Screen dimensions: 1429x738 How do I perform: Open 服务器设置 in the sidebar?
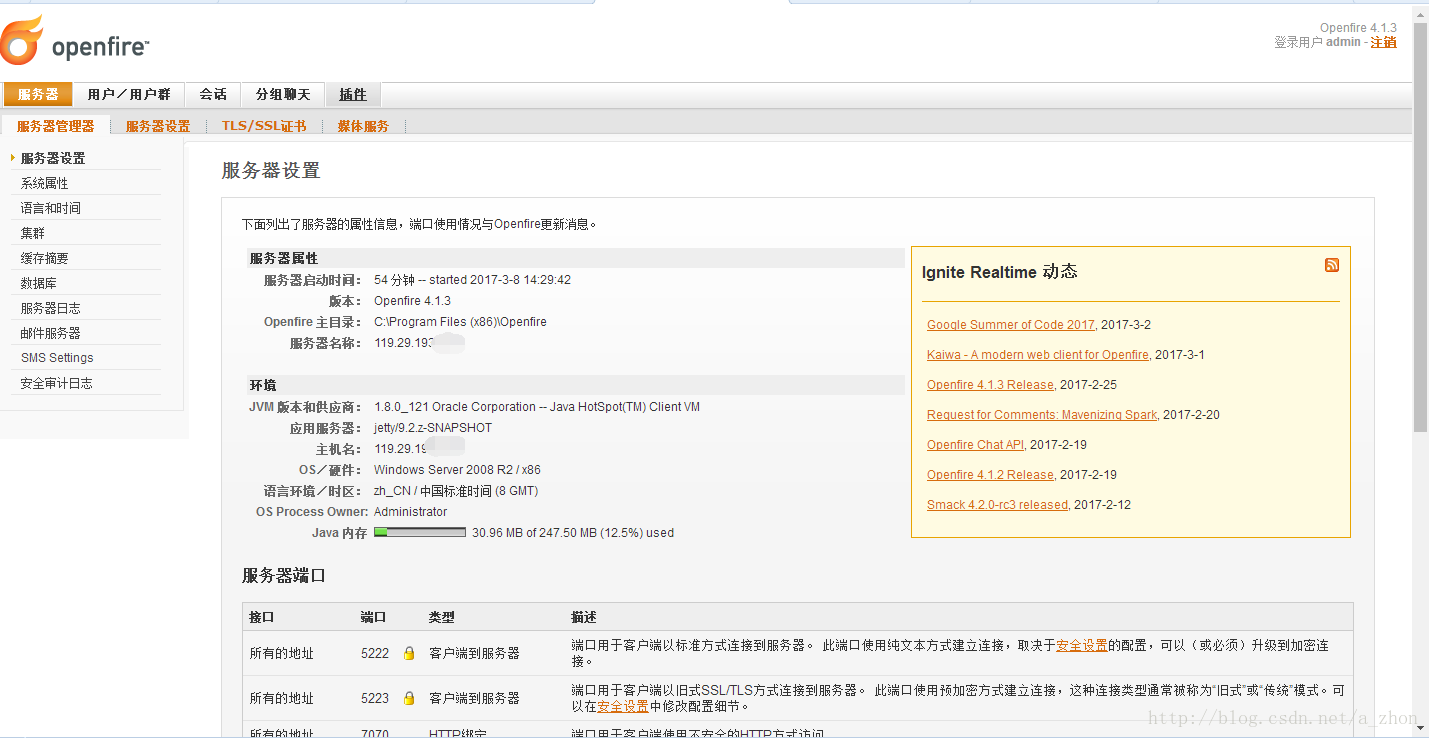click(x=53, y=158)
